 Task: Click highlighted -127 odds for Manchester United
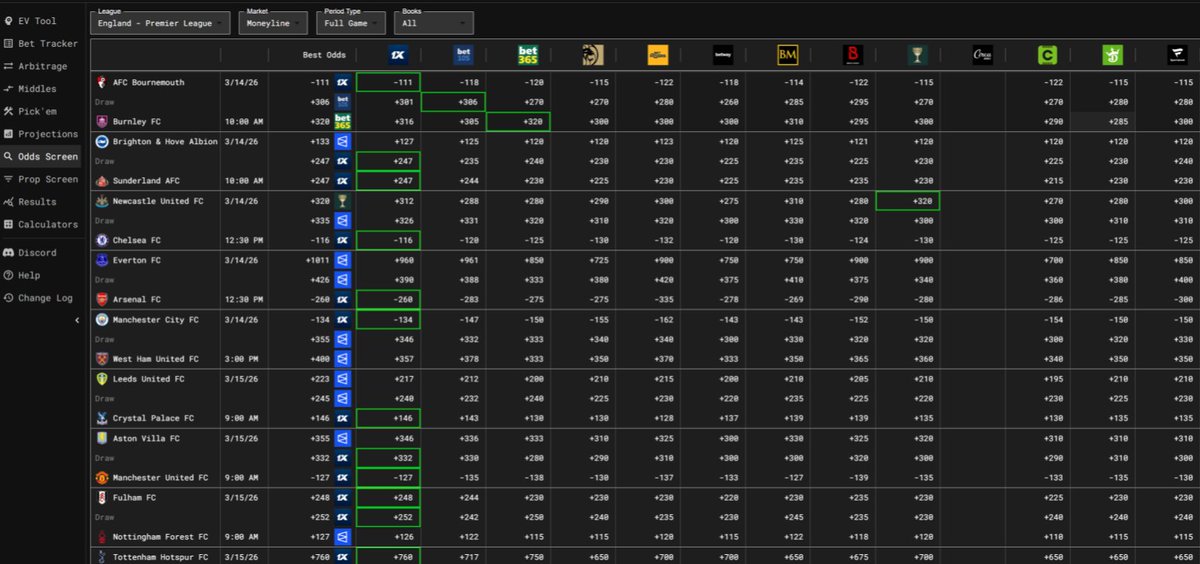pos(388,477)
